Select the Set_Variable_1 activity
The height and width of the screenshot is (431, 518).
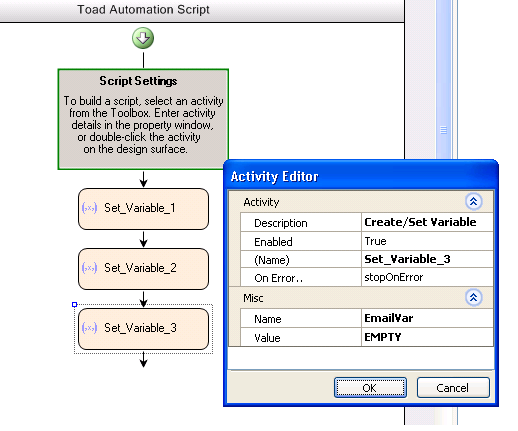click(143, 209)
